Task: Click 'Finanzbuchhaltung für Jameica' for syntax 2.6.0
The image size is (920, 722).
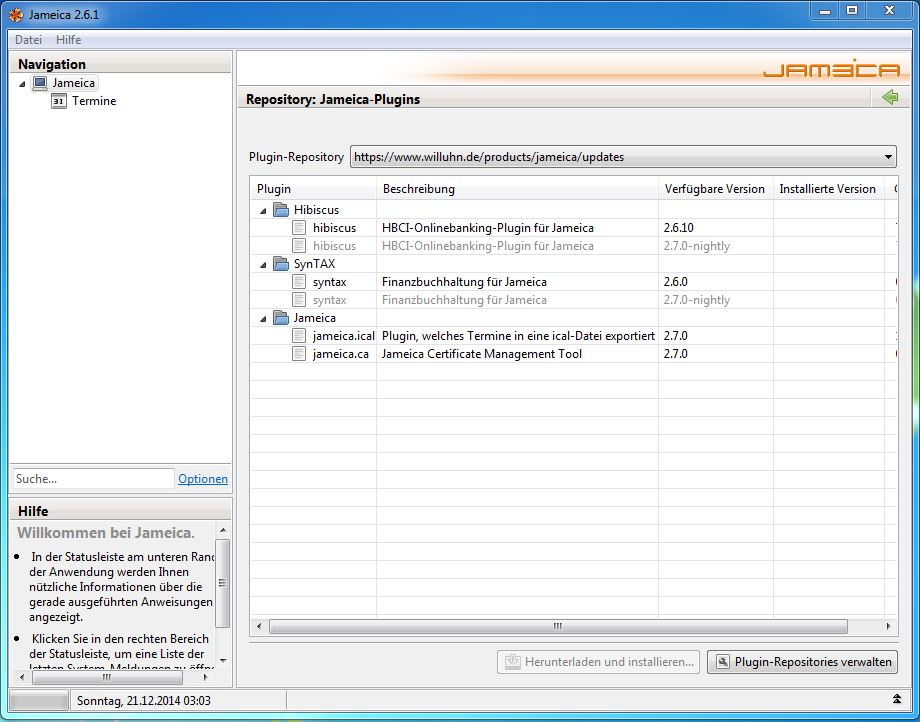Action: pos(464,282)
